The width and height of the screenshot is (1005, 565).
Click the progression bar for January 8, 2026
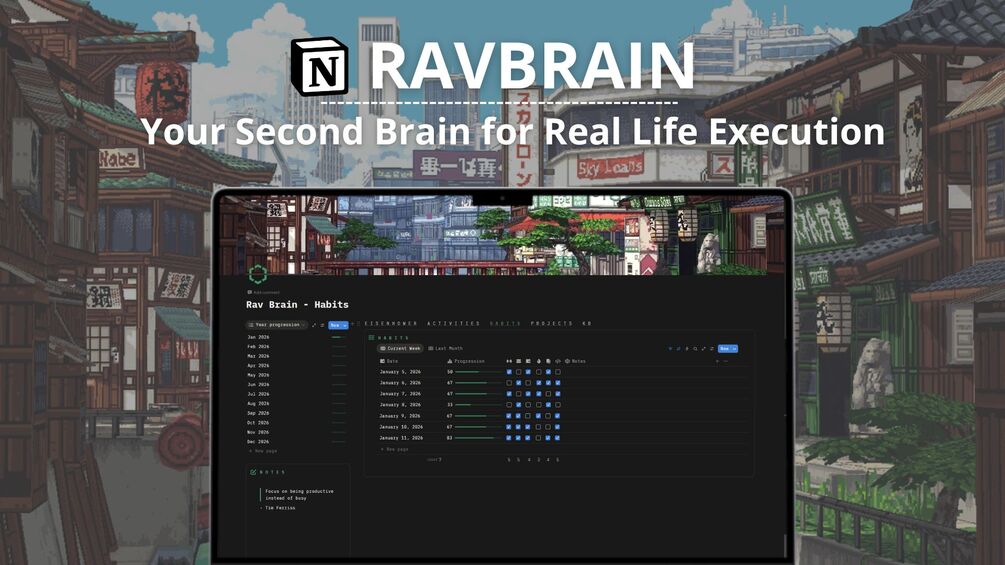tap(478, 405)
